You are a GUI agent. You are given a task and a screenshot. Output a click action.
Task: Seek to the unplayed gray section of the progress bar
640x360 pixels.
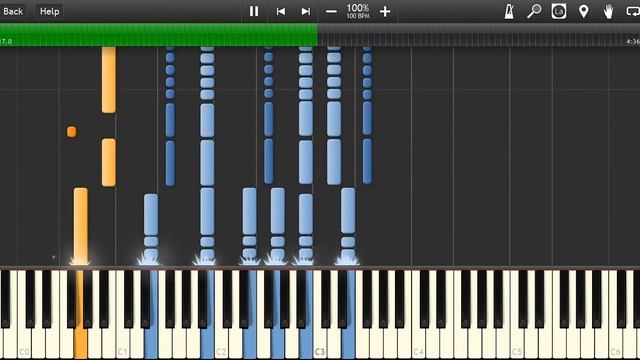pyautogui.click(x=478, y=34)
